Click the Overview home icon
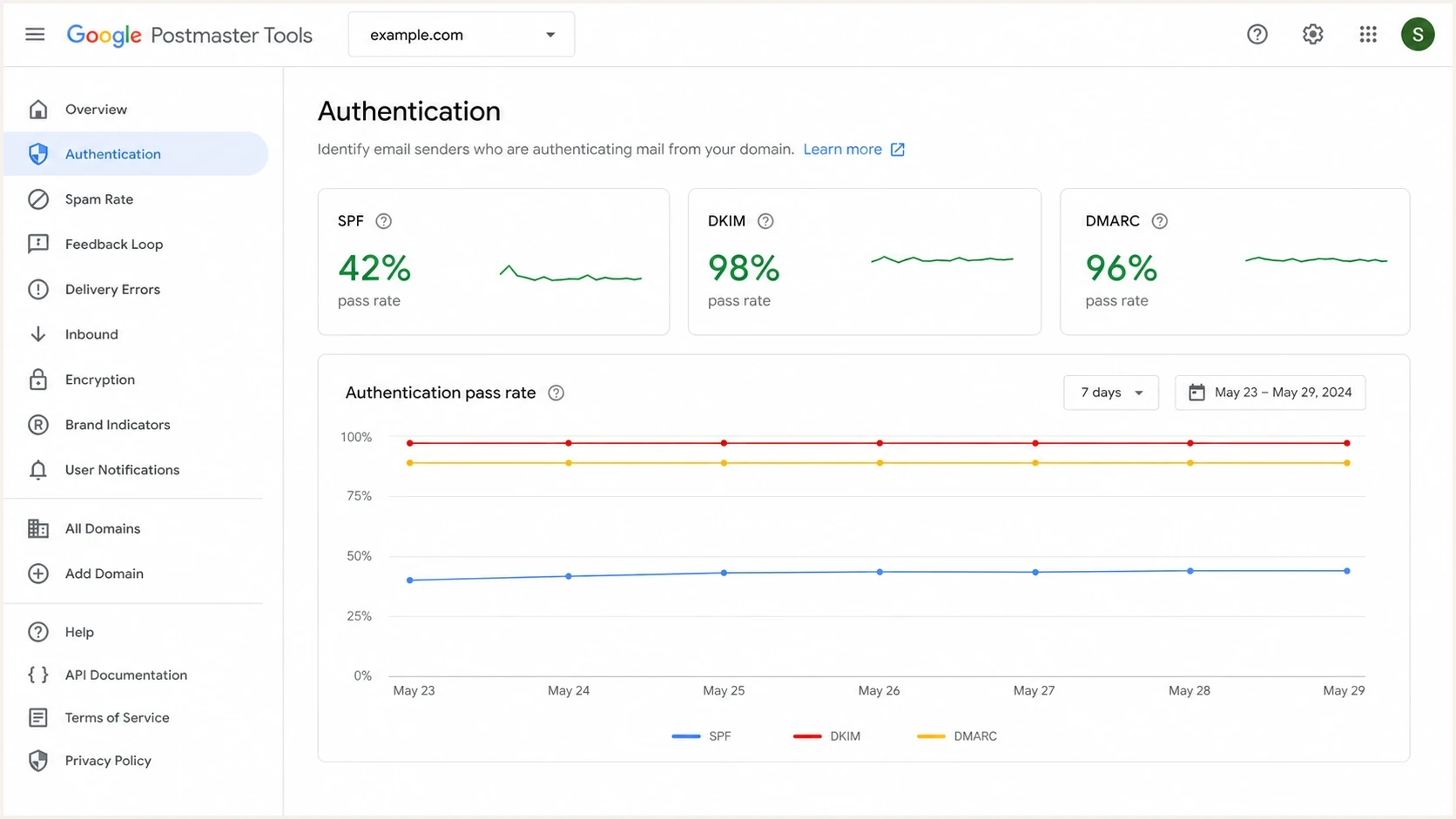Viewport: 1456px width, 819px height. tap(38, 110)
